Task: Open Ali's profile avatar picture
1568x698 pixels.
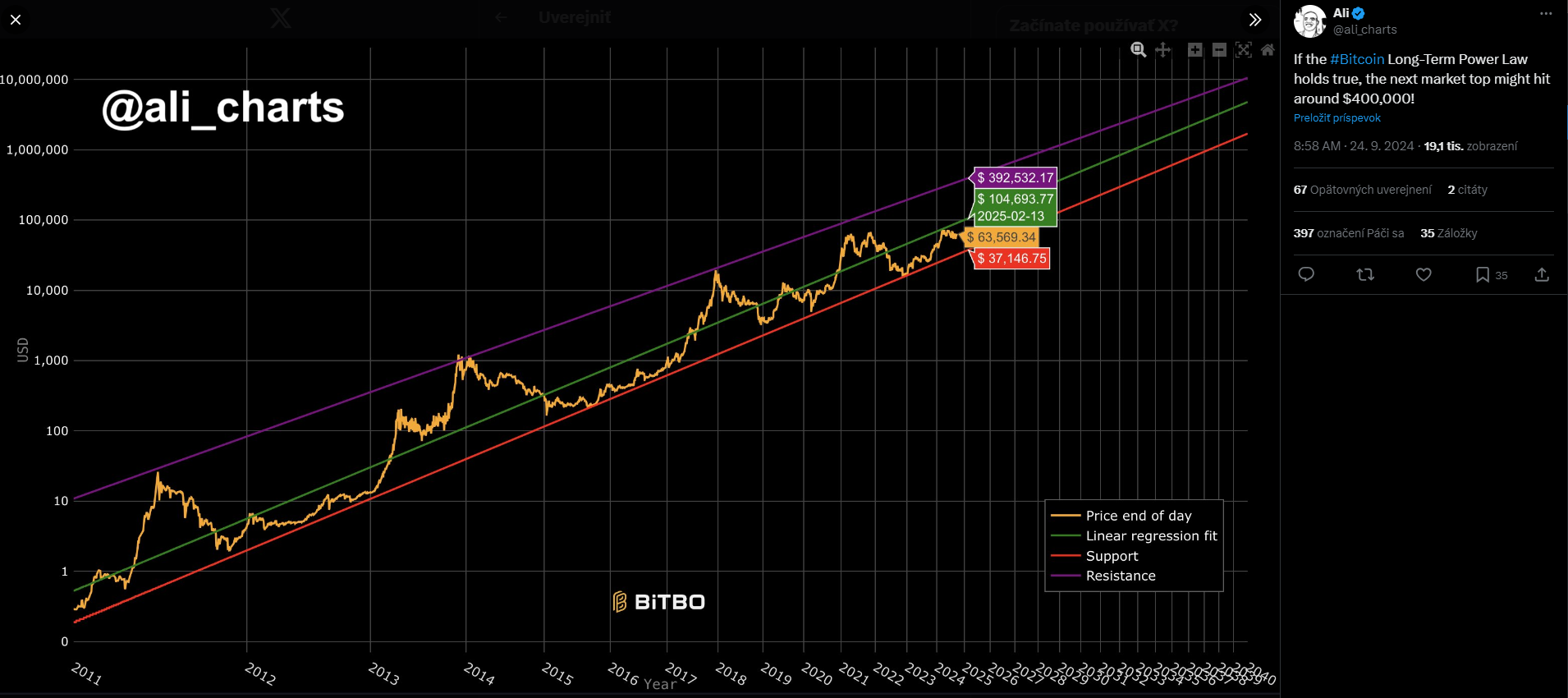Action: (x=1309, y=21)
